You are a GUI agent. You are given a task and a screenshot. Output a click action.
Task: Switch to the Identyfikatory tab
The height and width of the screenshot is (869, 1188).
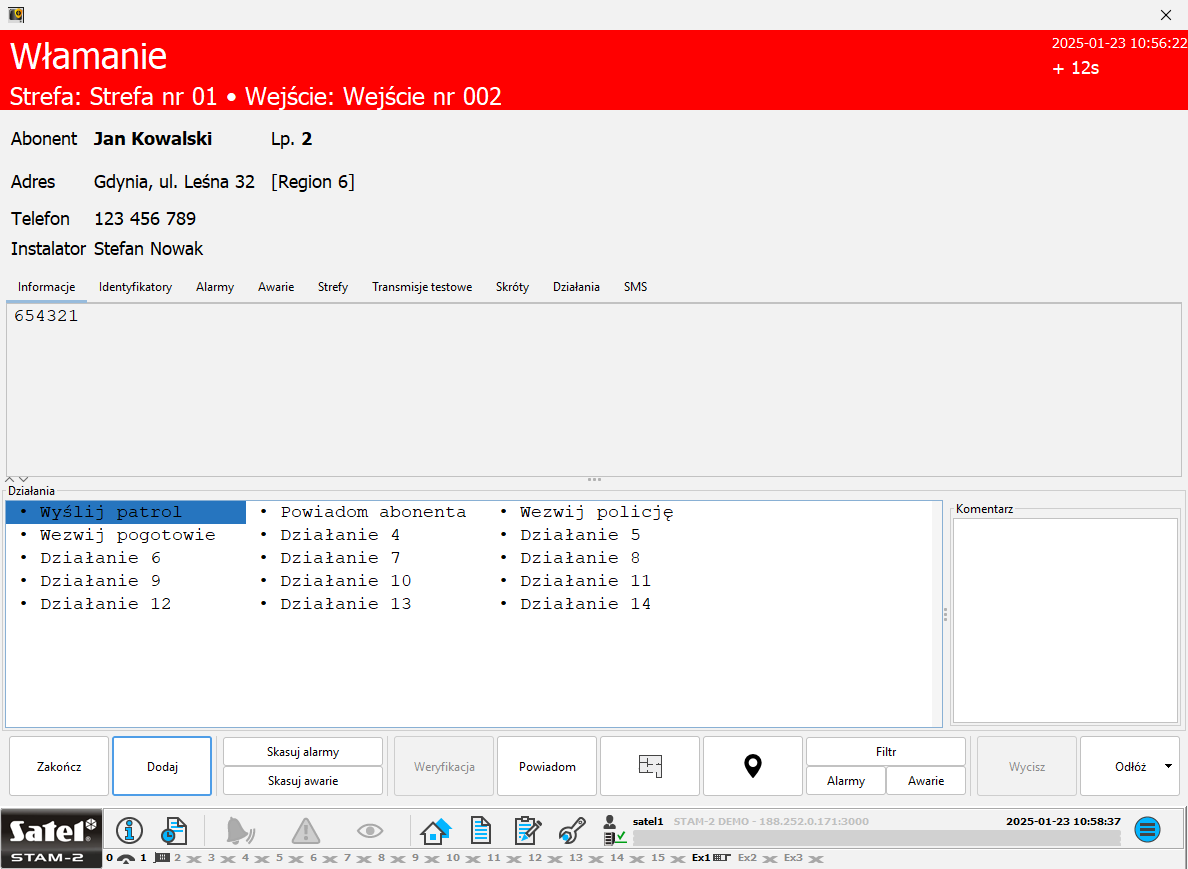[x=135, y=287]
